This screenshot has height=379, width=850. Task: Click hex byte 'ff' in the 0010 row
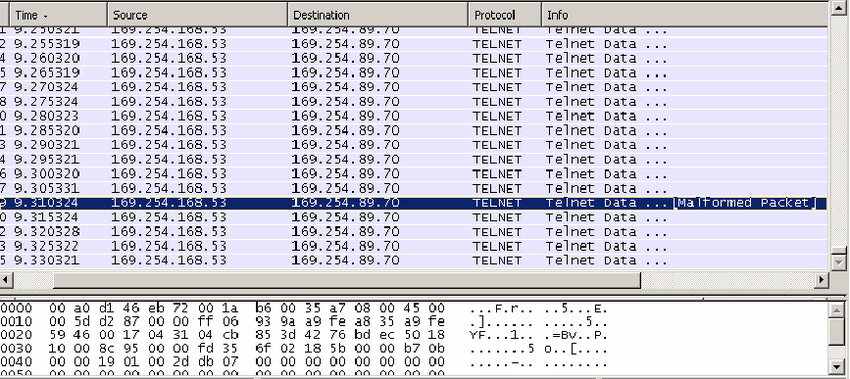point(205,322)
